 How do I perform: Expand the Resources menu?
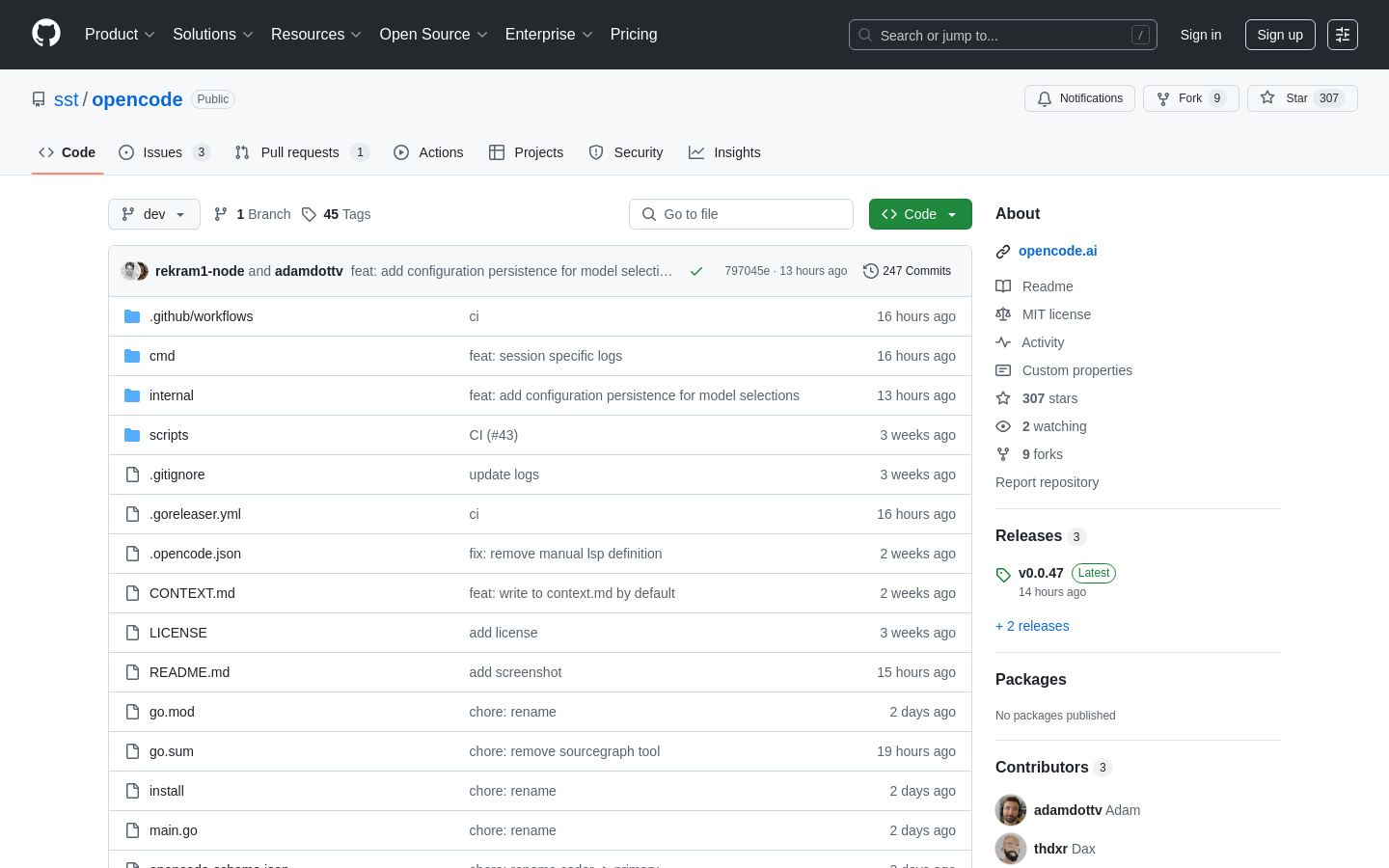click(x=316, y=35)
